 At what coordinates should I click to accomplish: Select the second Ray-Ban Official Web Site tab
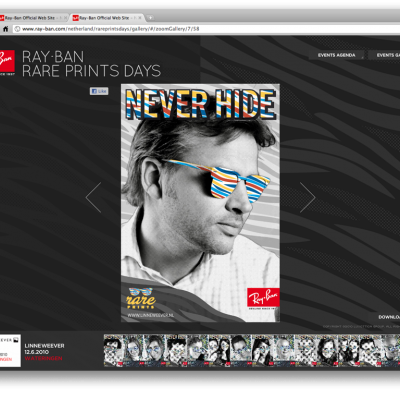107,18
